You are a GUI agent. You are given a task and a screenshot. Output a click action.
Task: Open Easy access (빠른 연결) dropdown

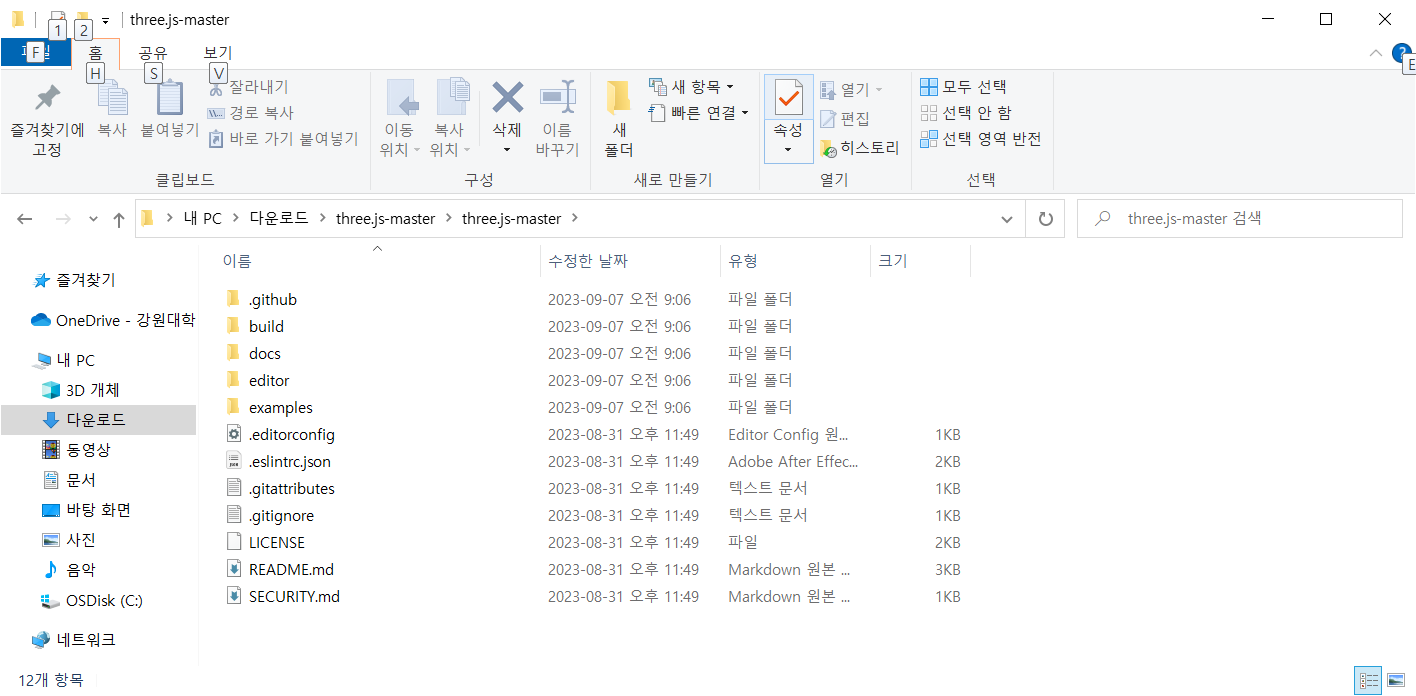tap(698, 113)
